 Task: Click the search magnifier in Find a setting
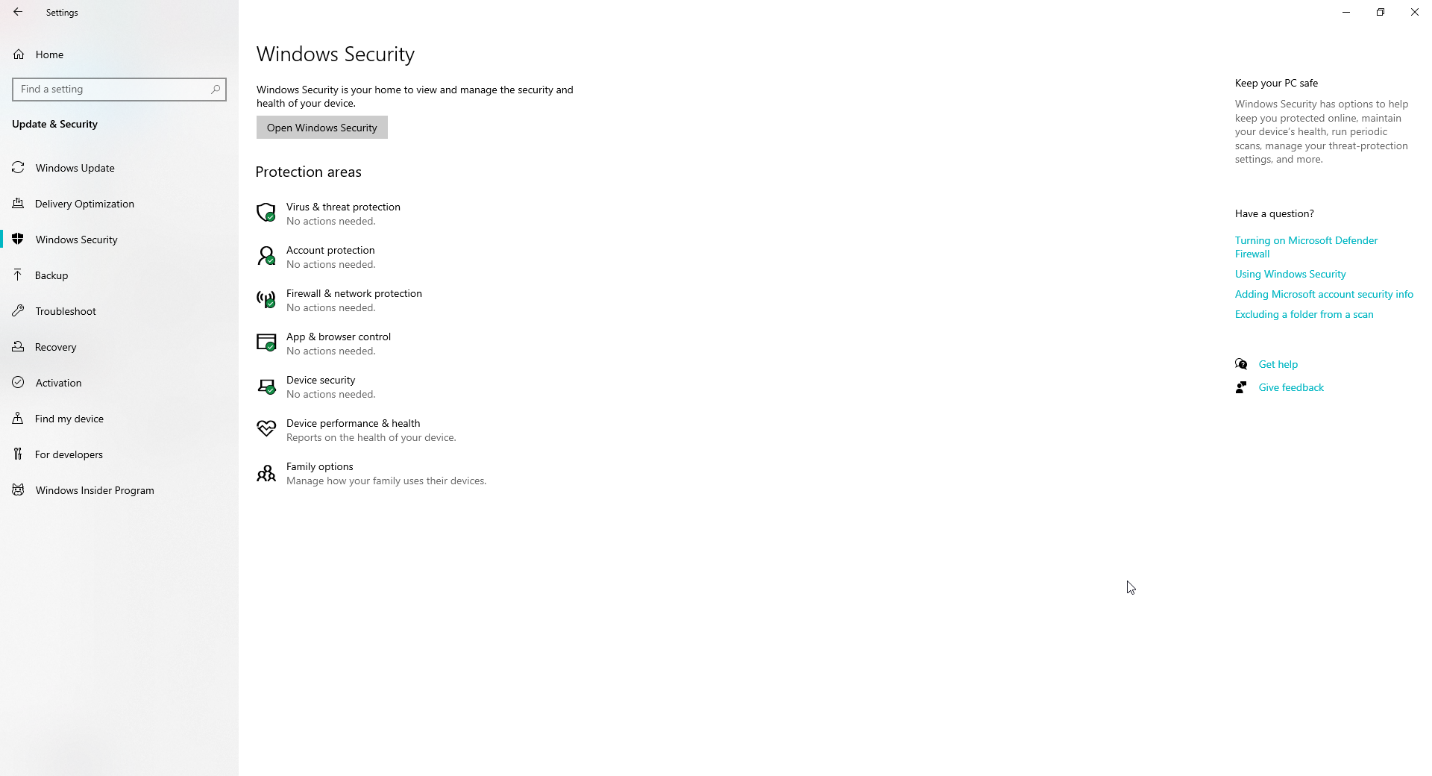point(215,89)
